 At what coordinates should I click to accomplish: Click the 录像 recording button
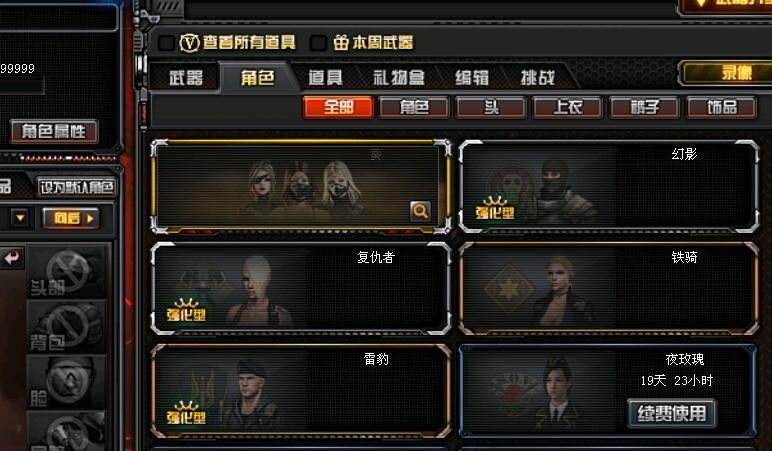[x=729, y=73]
